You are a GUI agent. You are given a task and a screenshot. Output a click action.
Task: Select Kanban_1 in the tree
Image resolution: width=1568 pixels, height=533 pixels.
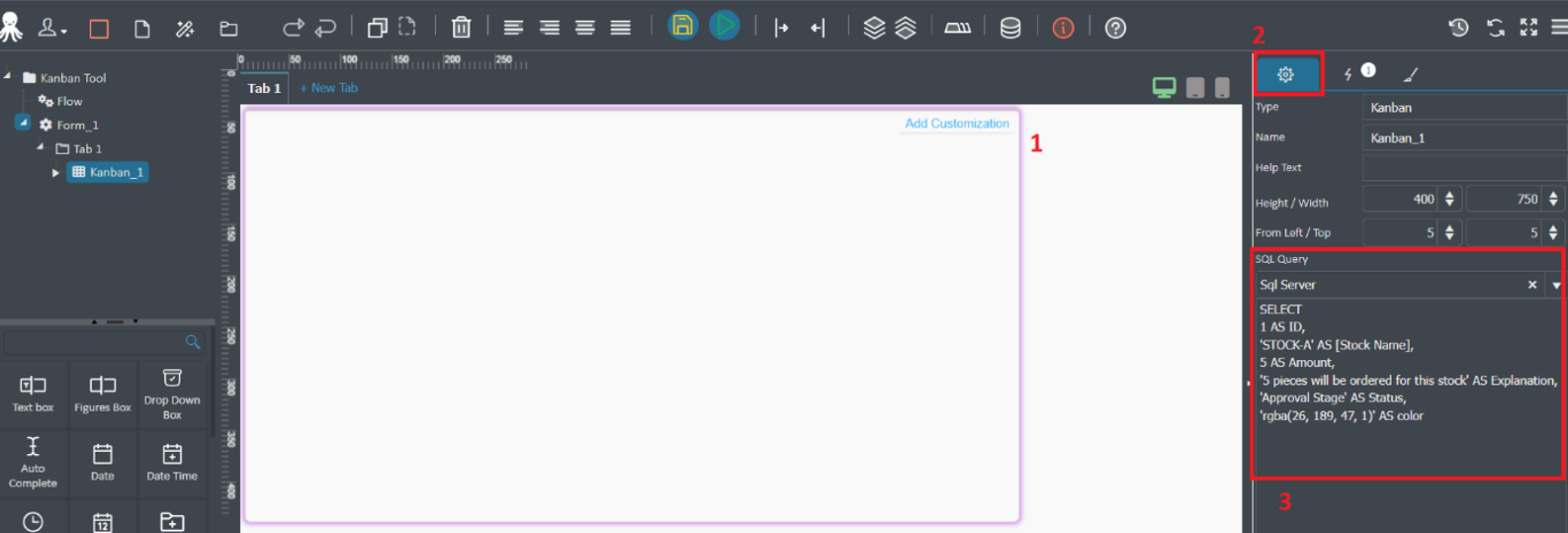coord(108,172)
